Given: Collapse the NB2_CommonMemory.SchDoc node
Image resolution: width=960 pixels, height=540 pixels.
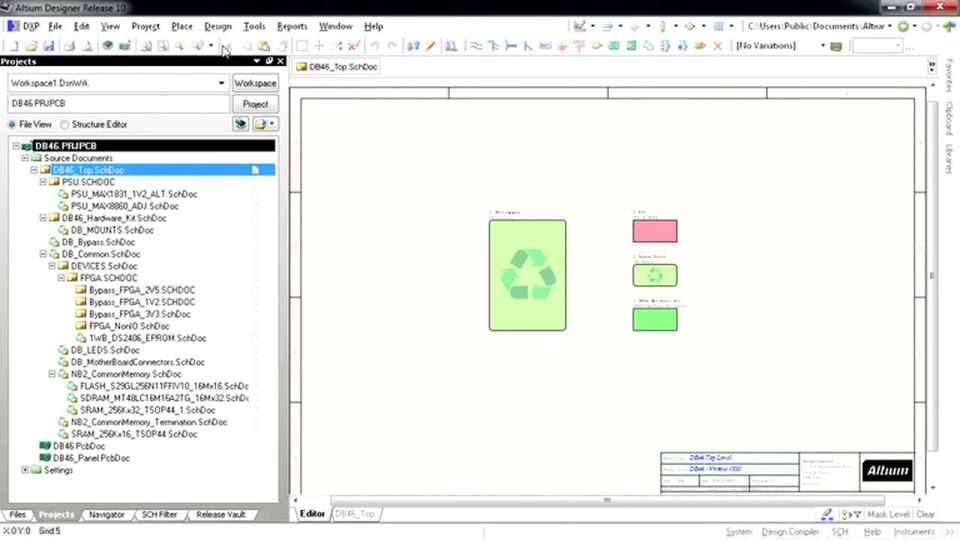Looking at the screenshot, I should pos(52,374).
